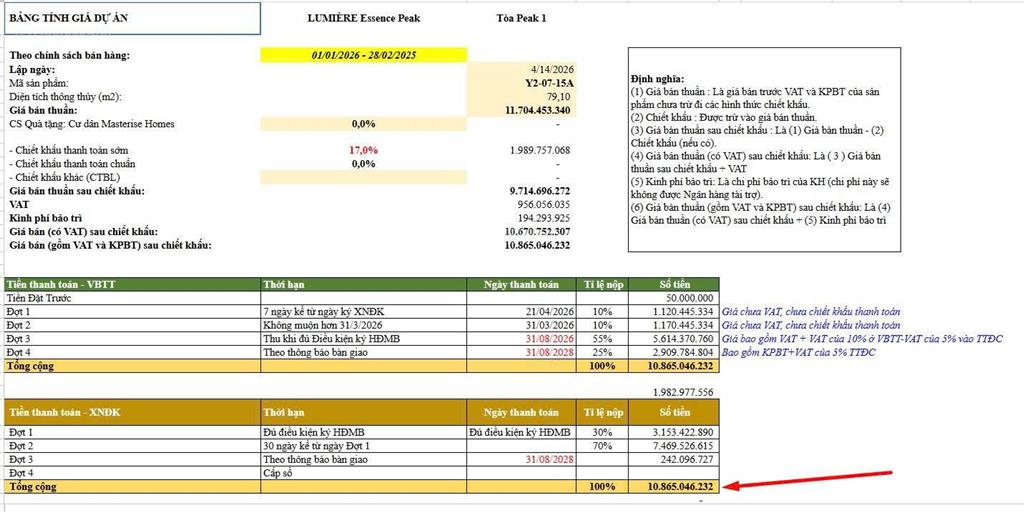
Task: Click maintenance fee value 194.293.925
Action: point(545,218)
